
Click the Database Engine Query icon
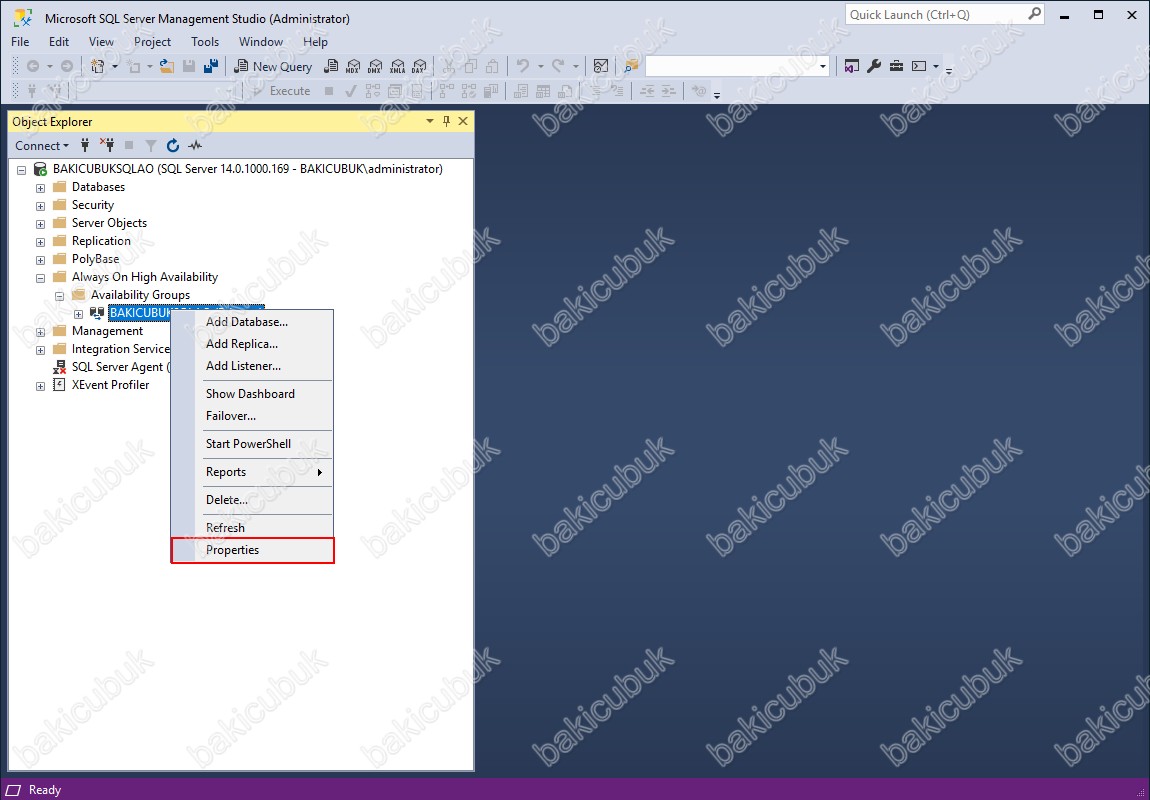point(331,66)
